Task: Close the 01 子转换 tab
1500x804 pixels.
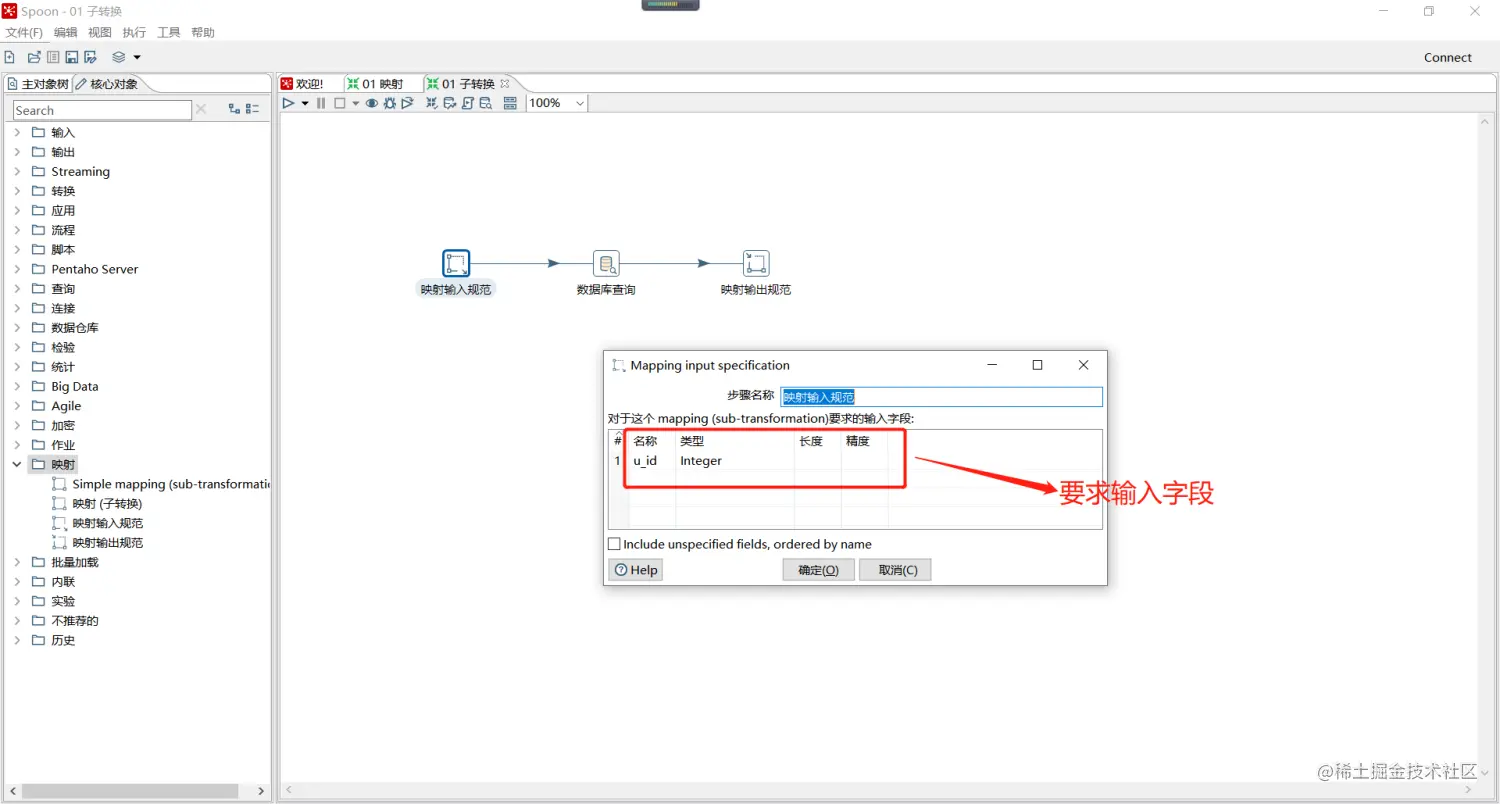Action: tap(505, 84)
